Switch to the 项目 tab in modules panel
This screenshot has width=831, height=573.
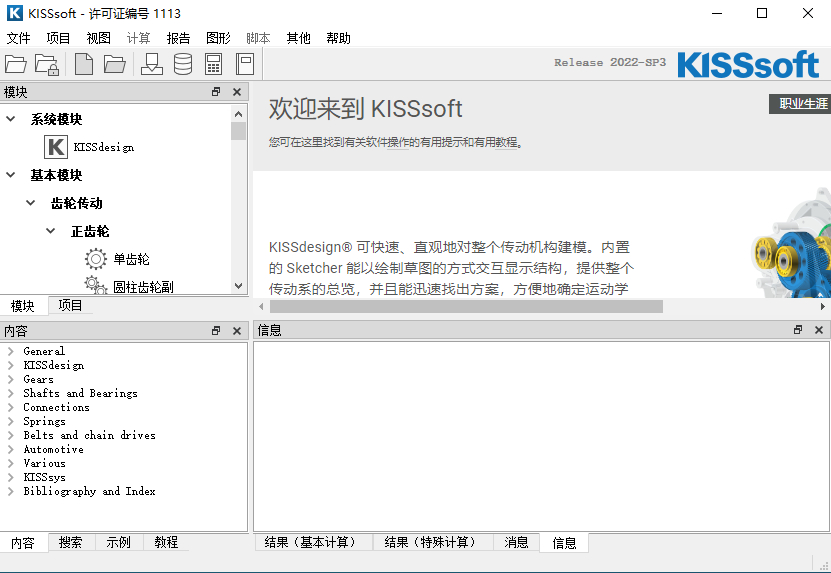[x=70, y=305]
